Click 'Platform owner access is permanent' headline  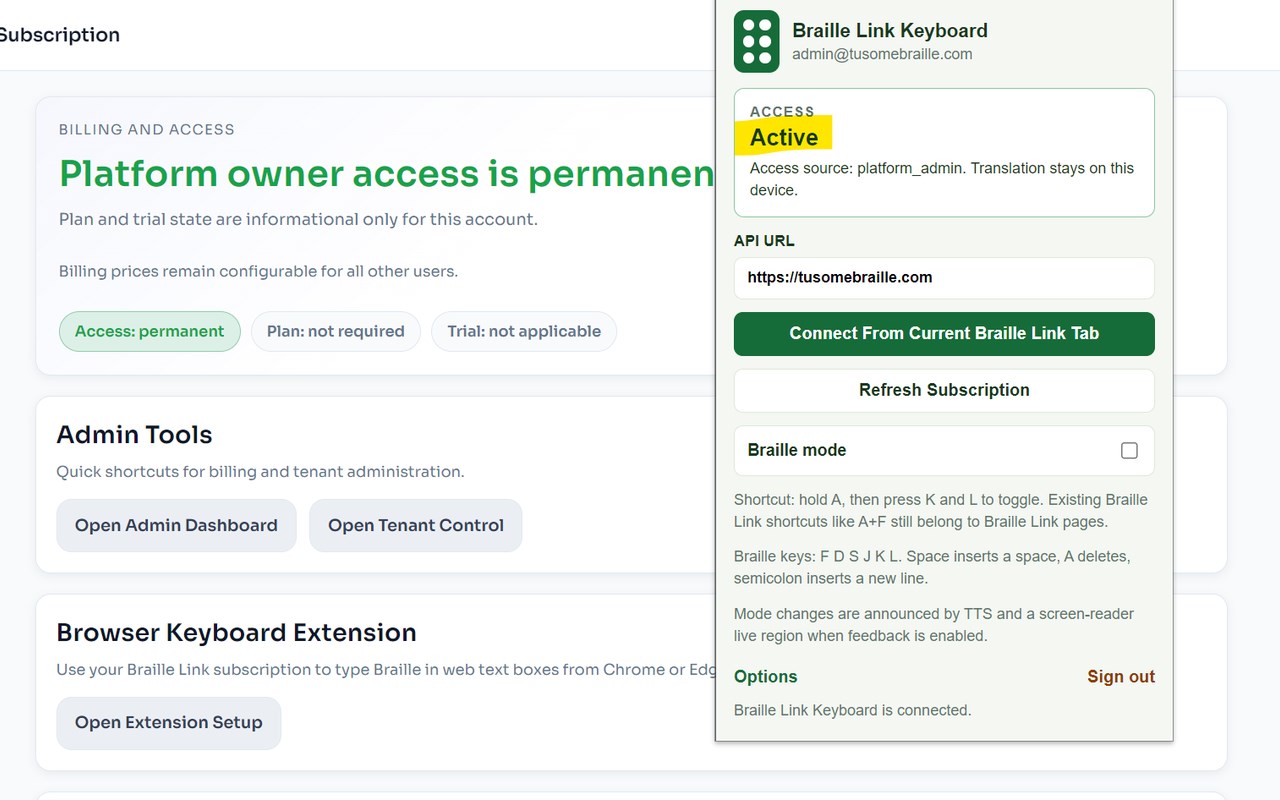[x=387, y=174]
